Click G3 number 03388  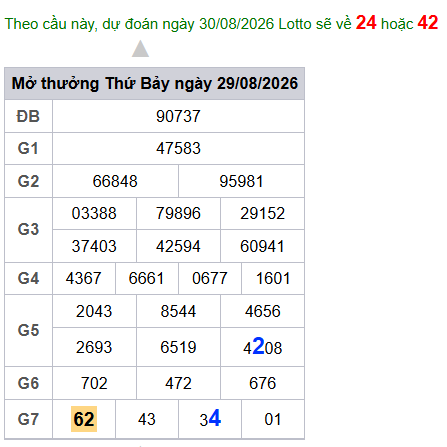coord(94,213)
